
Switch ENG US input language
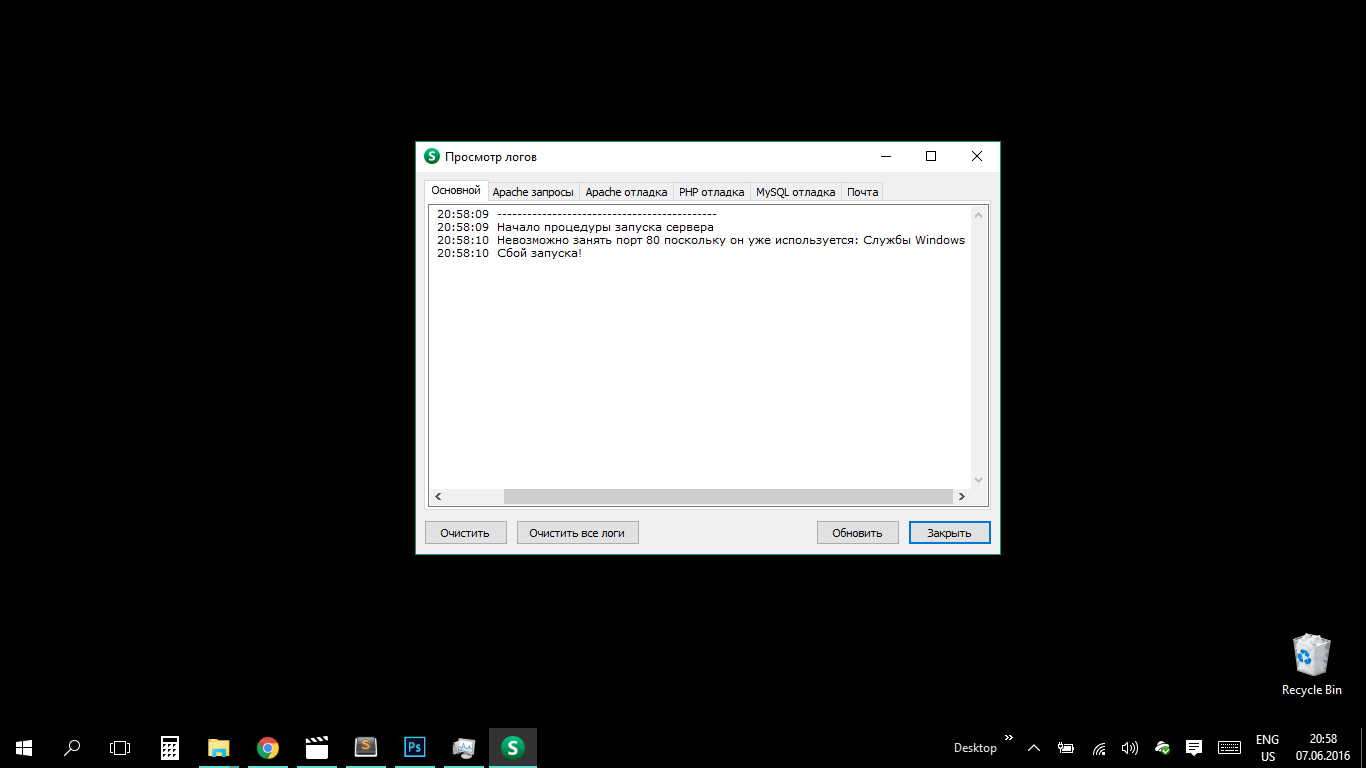click(1267, 748)
